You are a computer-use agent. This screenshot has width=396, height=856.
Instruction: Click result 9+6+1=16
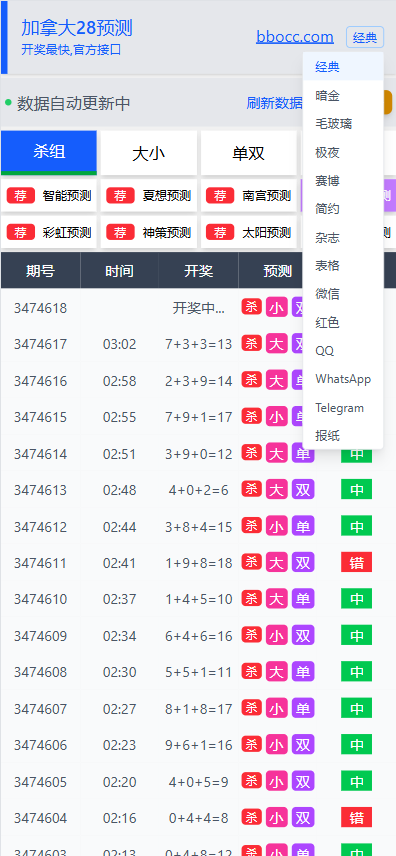point(199,745)
